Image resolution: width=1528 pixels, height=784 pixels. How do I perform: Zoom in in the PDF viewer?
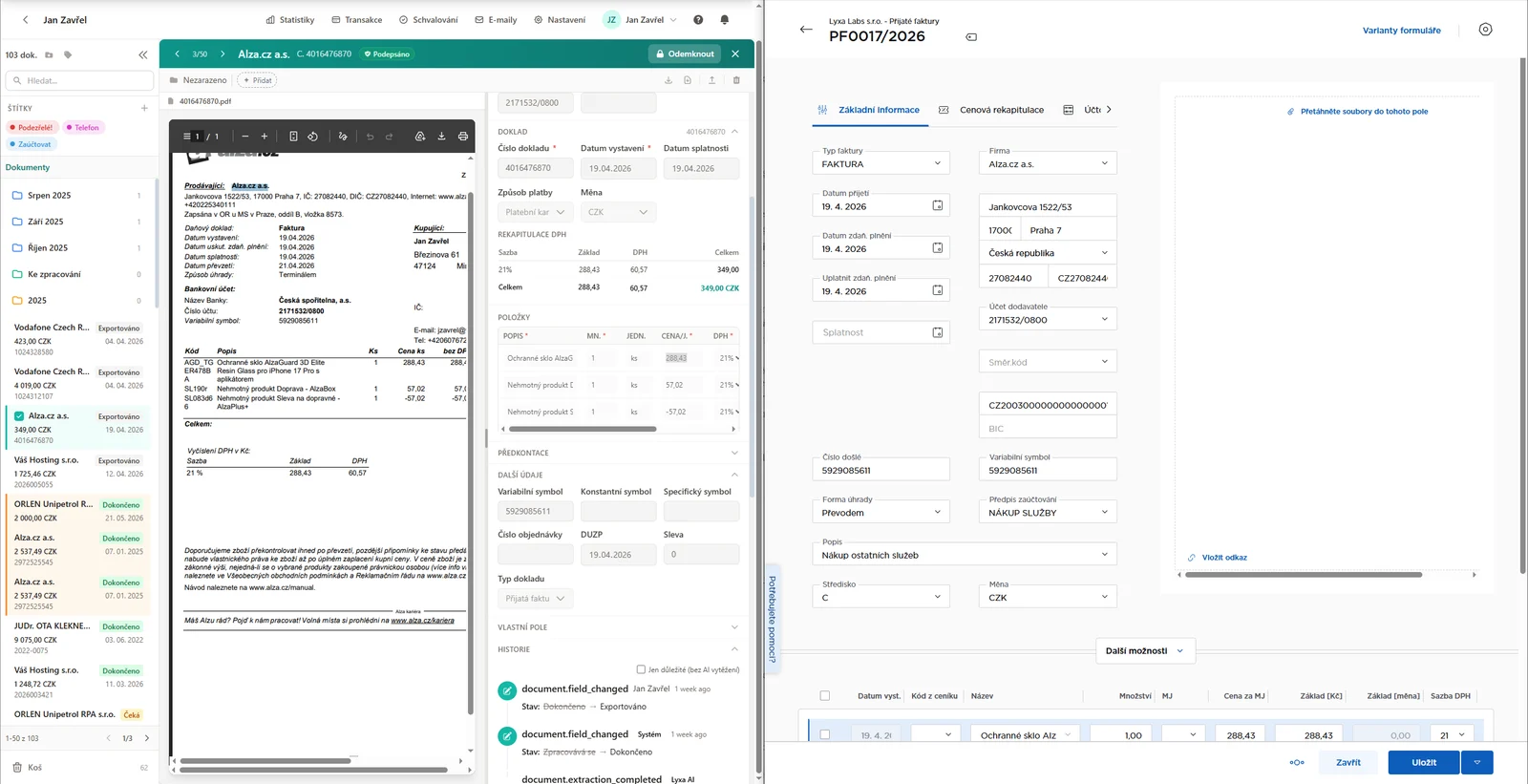[265, 137]
